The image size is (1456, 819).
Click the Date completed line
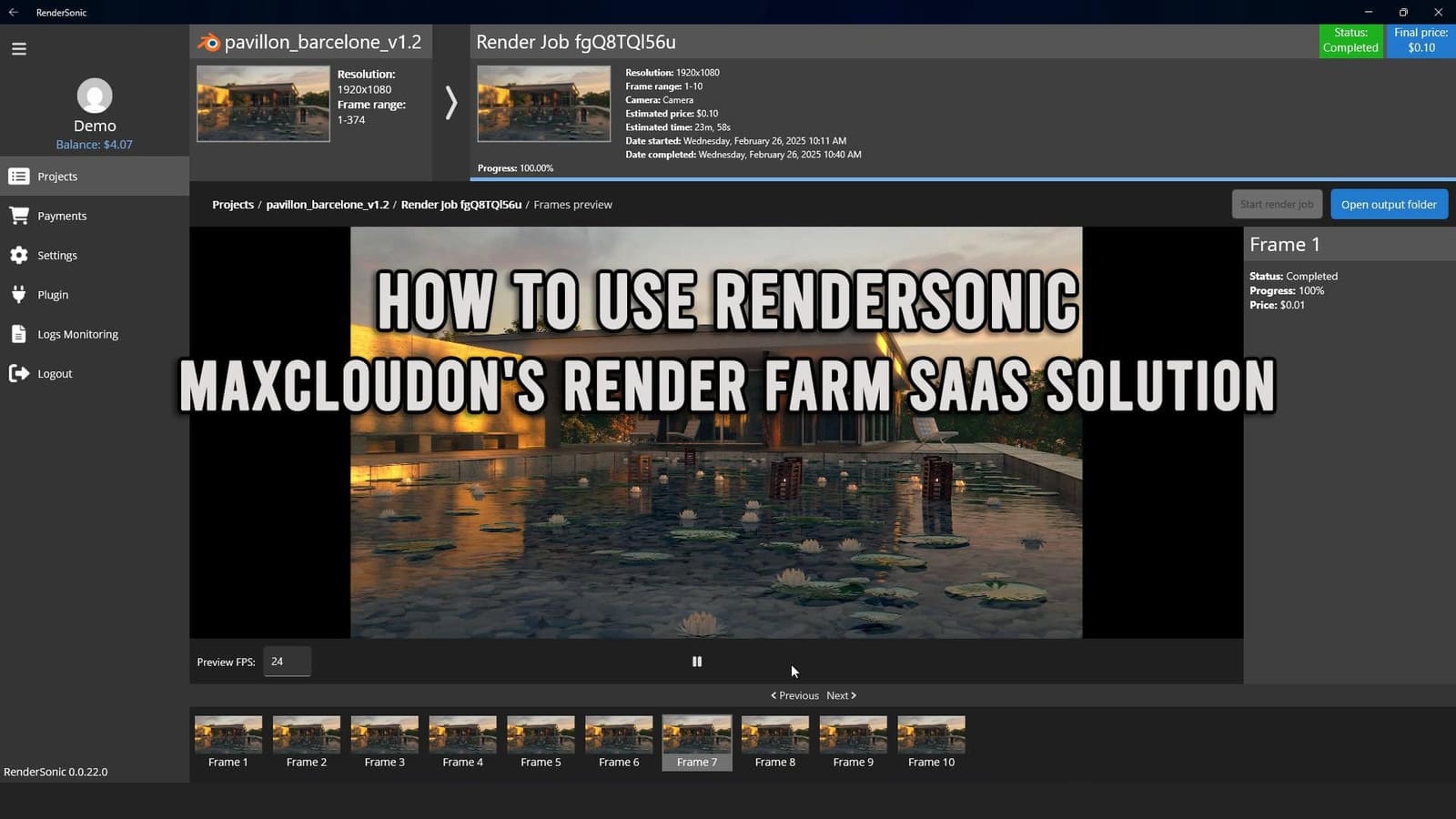point(743,155)
